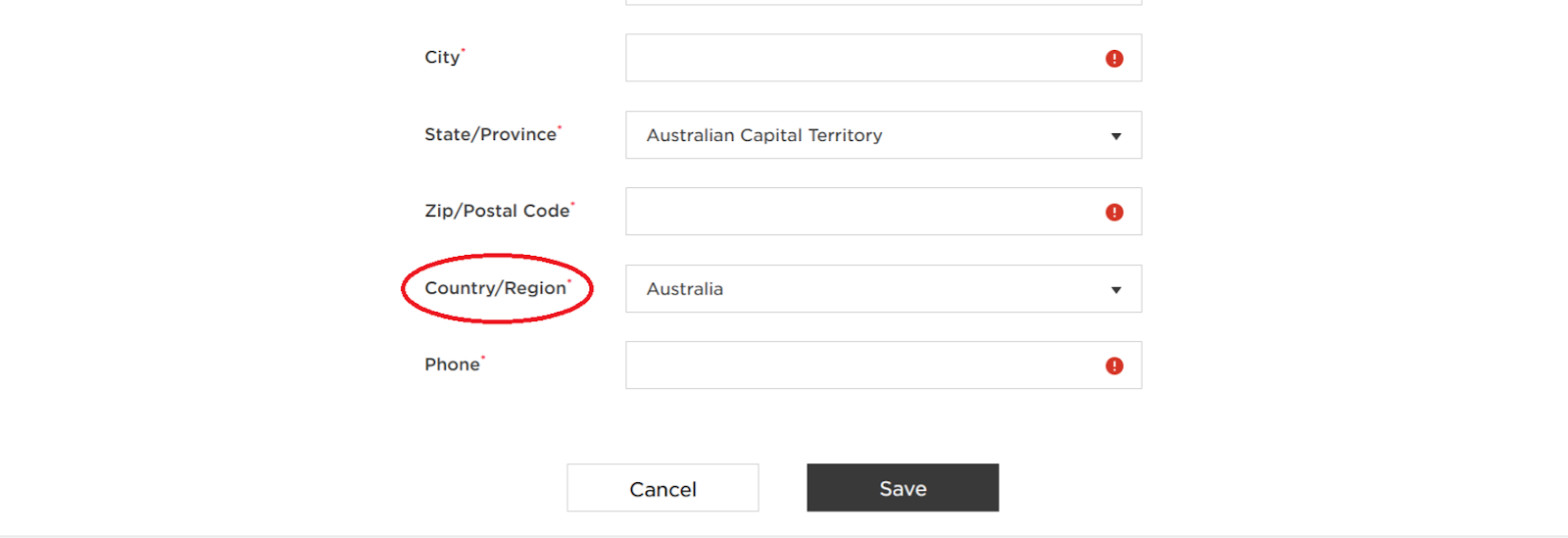Open the Australian Capital Territory selection box
The width and height of the screenshot is (1568, 538).
[884, 135]
